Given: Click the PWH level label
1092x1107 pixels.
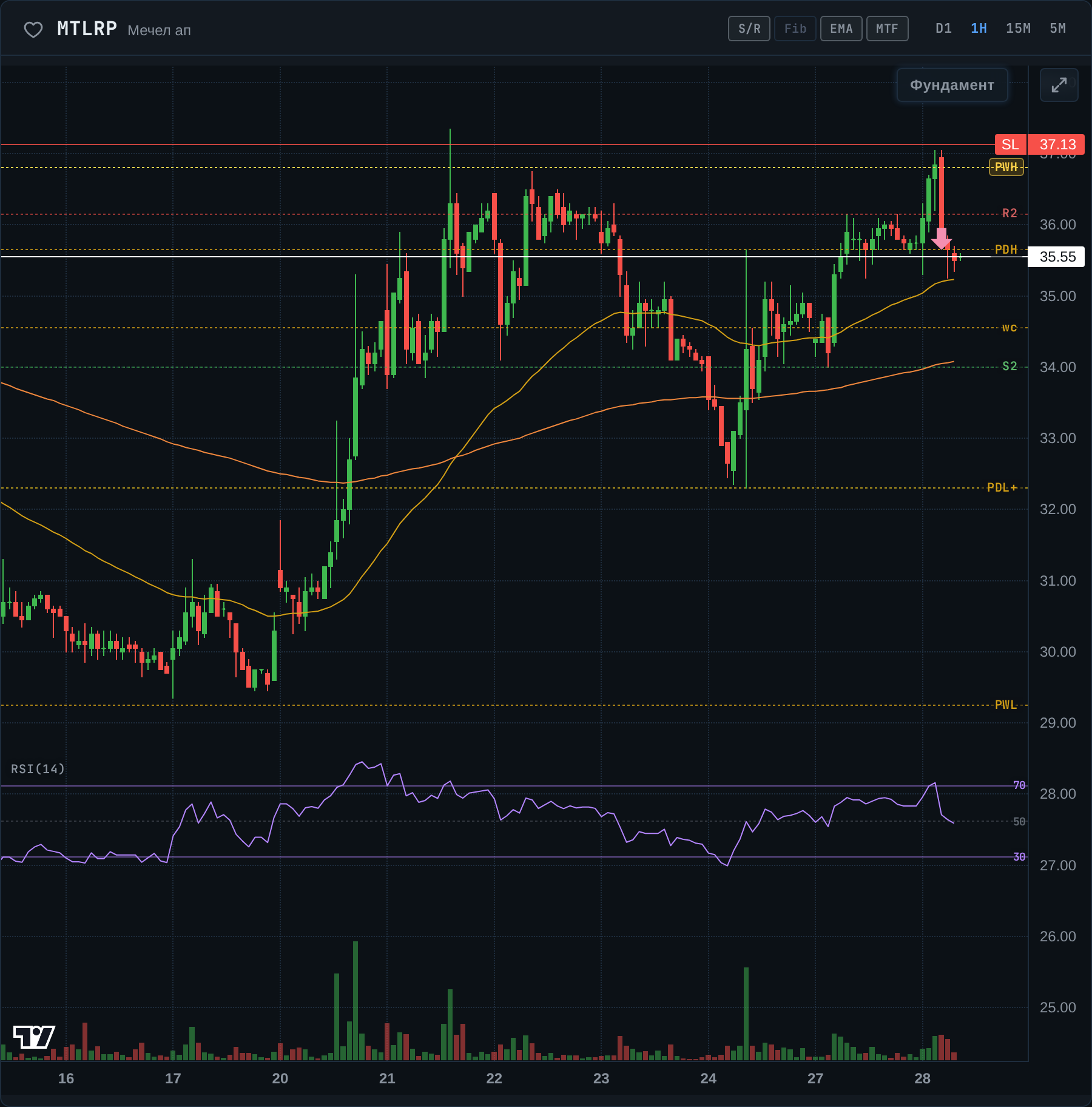Looking at the screenshot, I should [x=1006, y=167].
